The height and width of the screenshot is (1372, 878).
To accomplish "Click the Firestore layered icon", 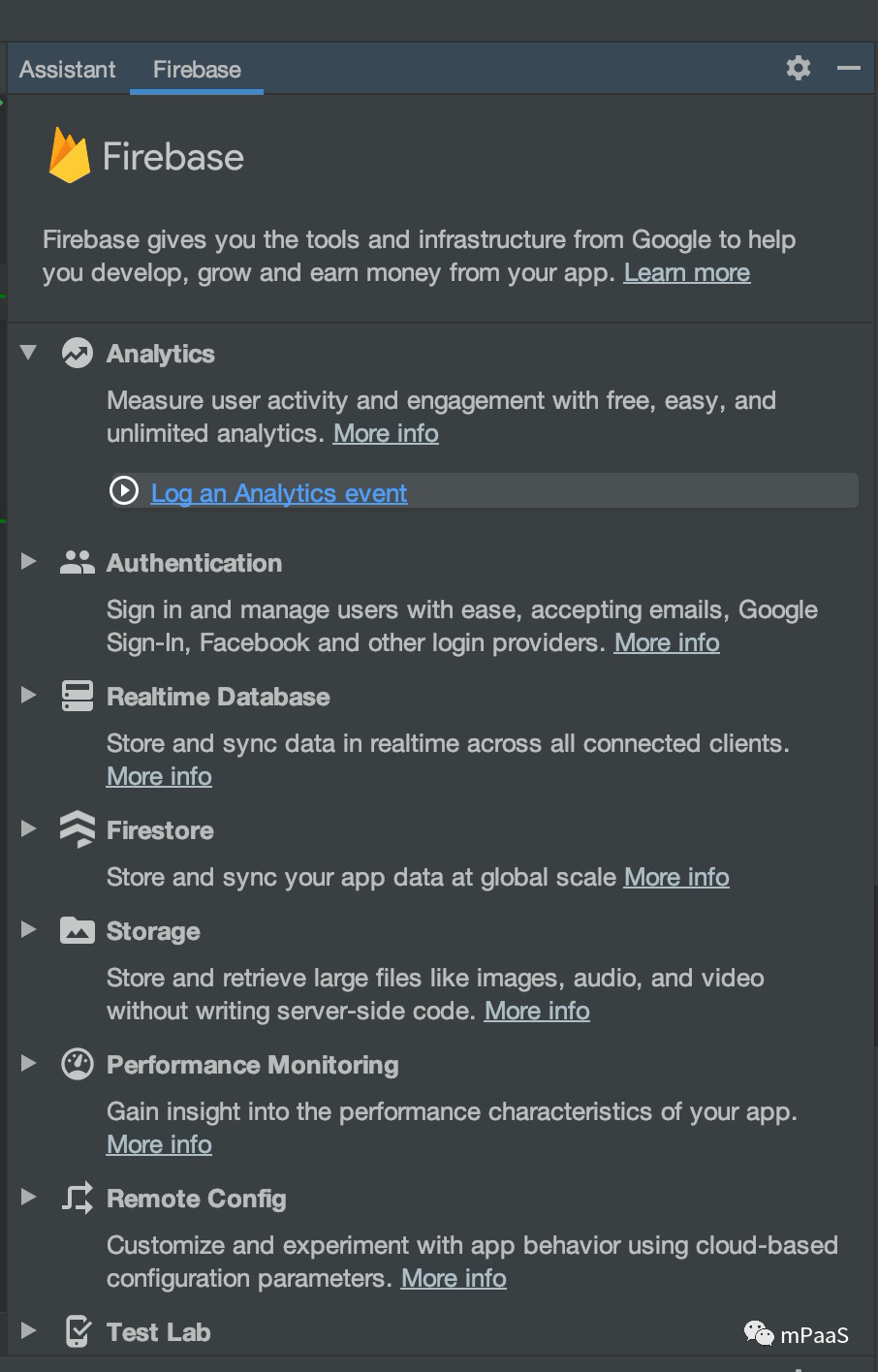I will point(78,829).
